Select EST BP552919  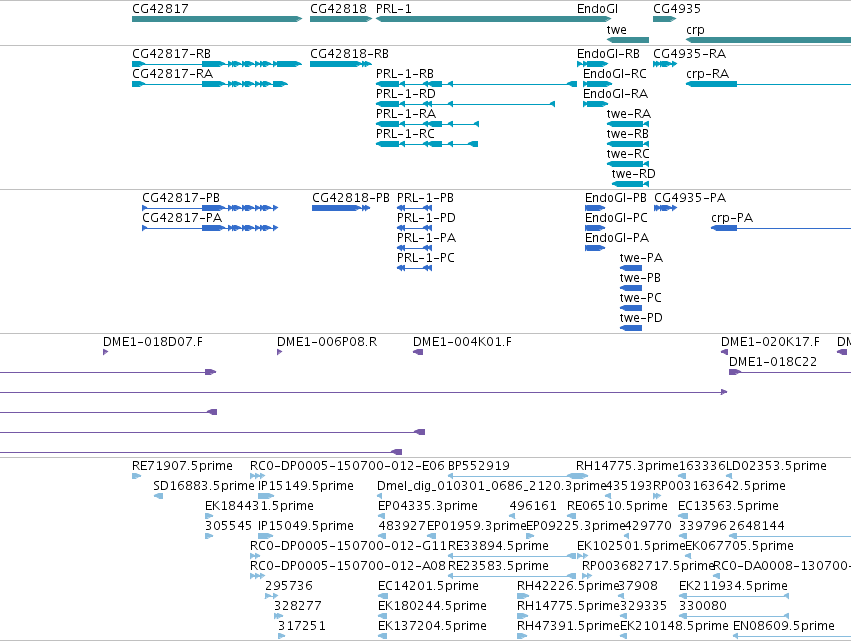point(518,477)
